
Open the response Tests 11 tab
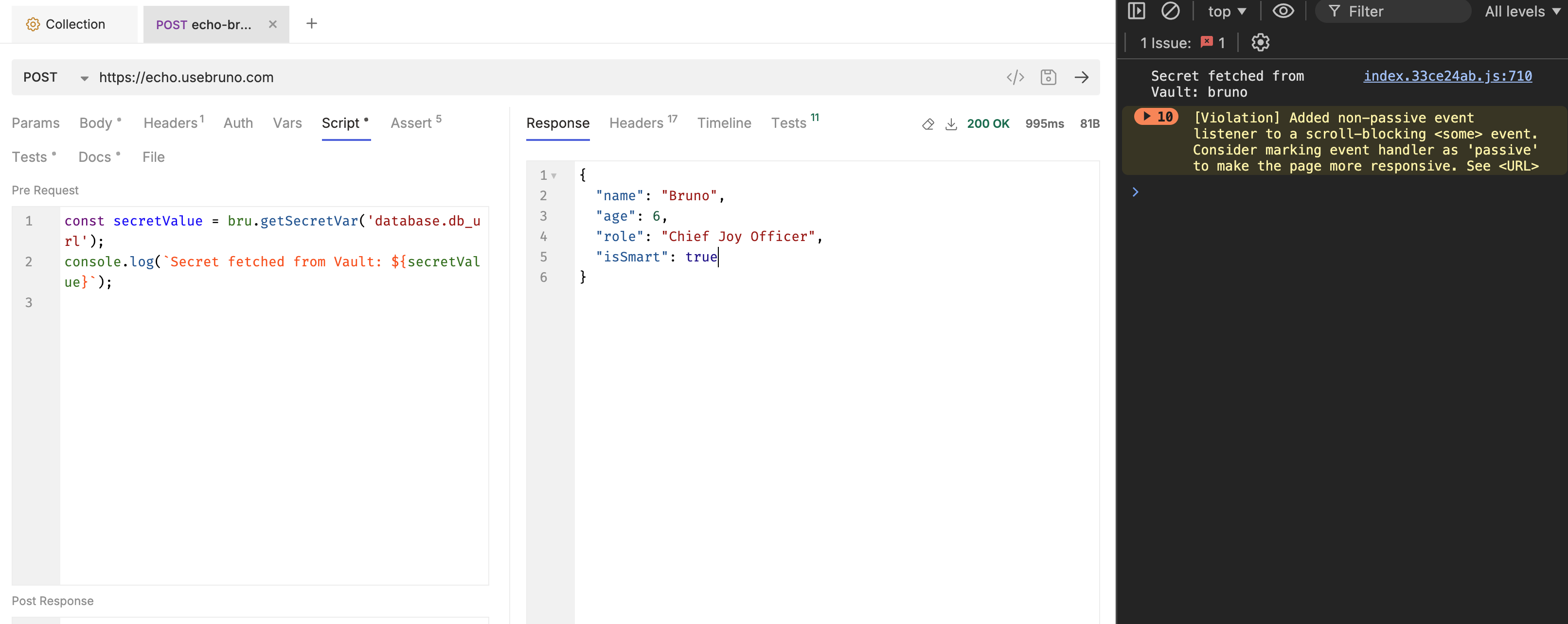[794, 123]
